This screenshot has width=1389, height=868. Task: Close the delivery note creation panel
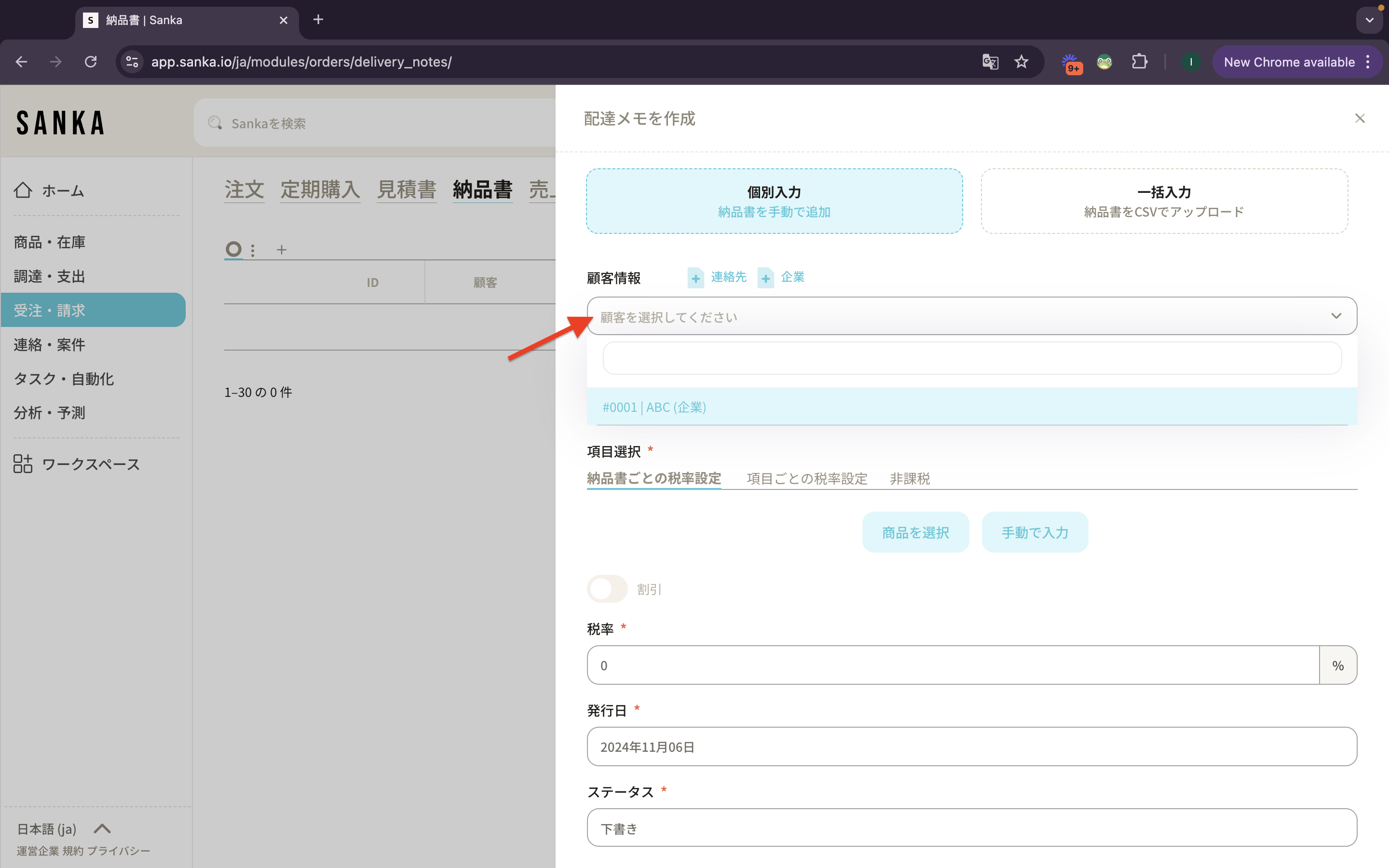(1359, 118)
